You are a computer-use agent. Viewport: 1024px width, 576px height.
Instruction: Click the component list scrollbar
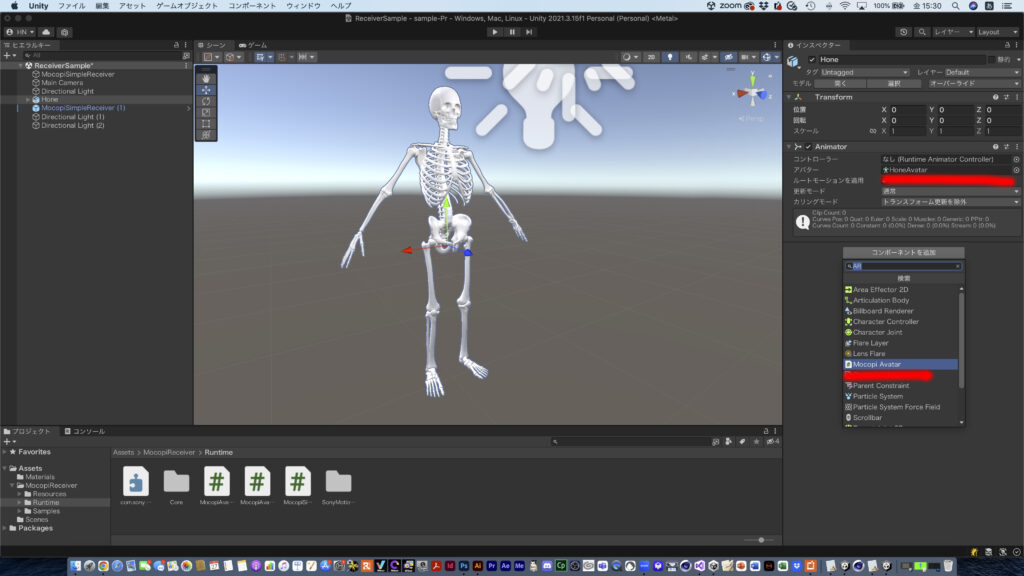tap(961, 340)
